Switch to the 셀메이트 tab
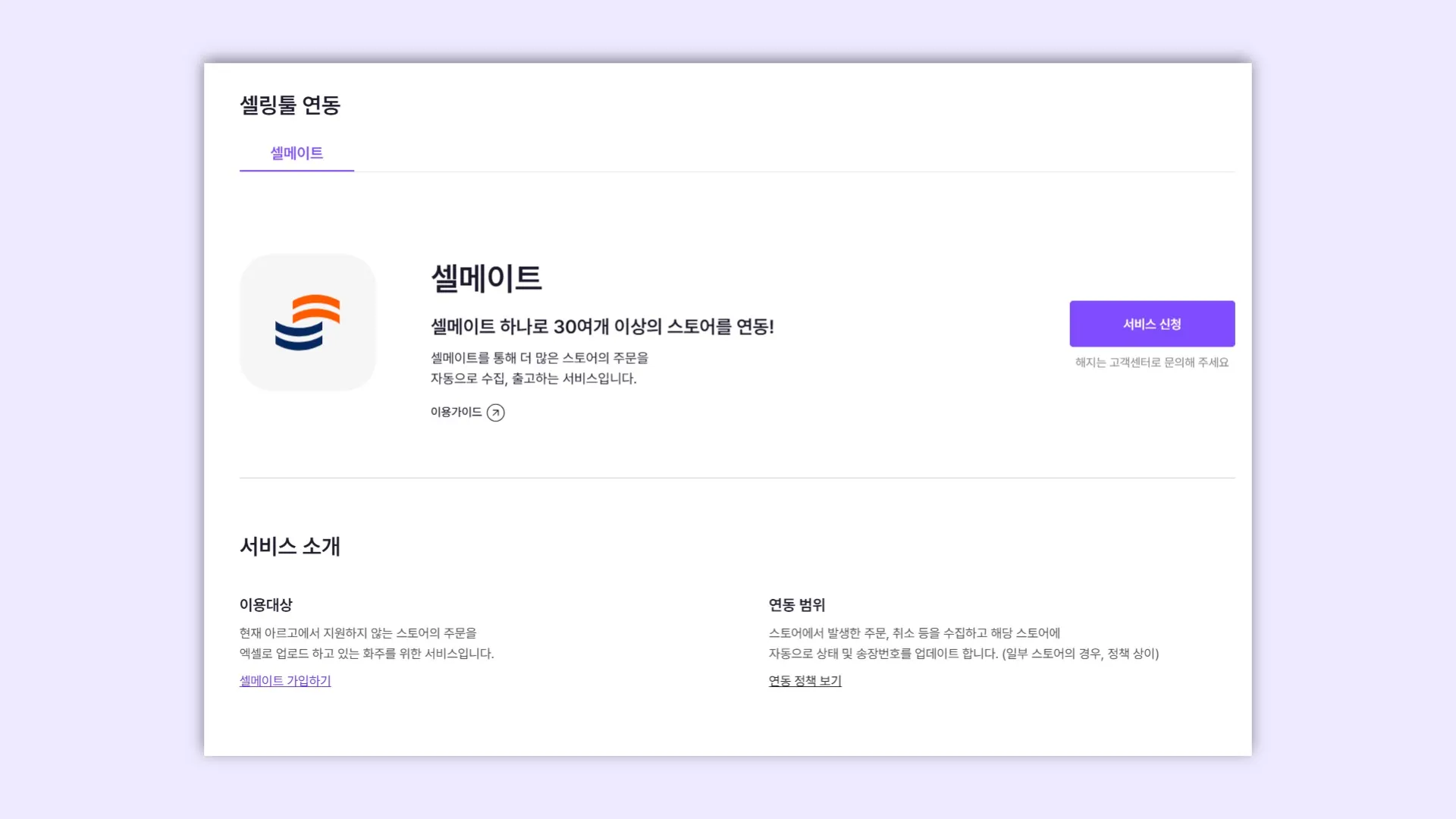This screenshot has width=1456, height=819. [x=297, y=153]
